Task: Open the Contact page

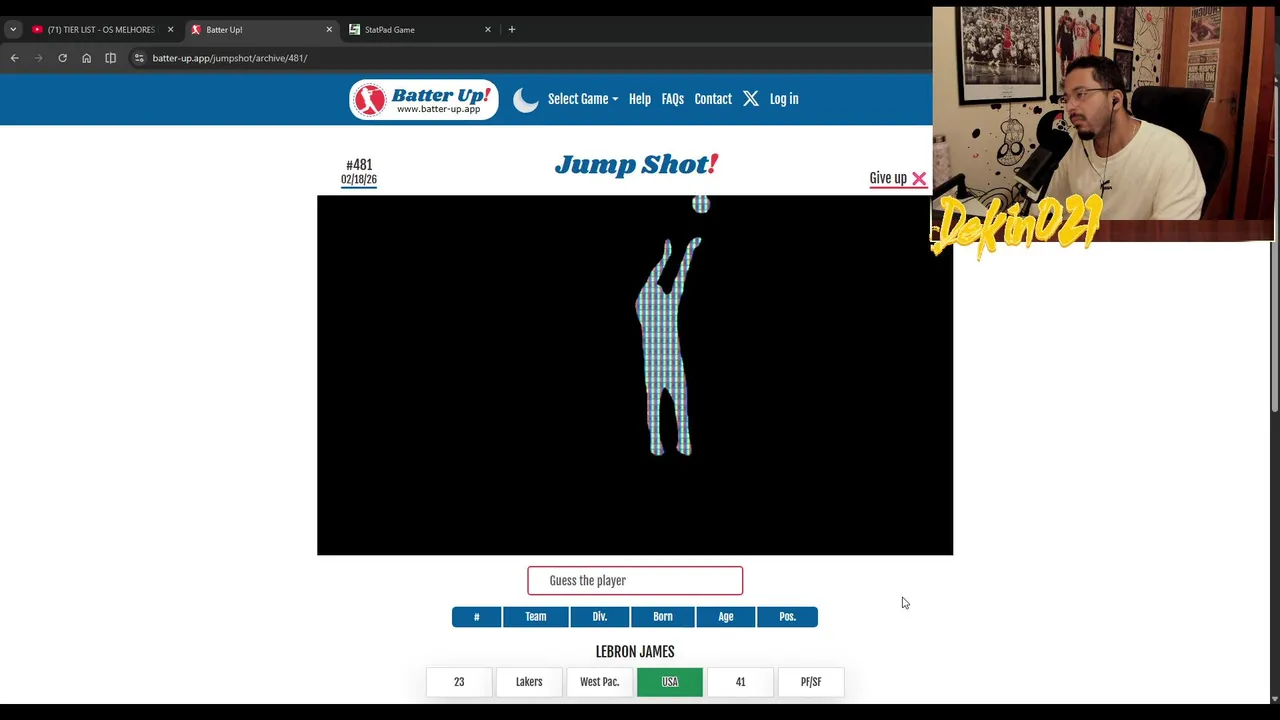Action: [713, 99]
